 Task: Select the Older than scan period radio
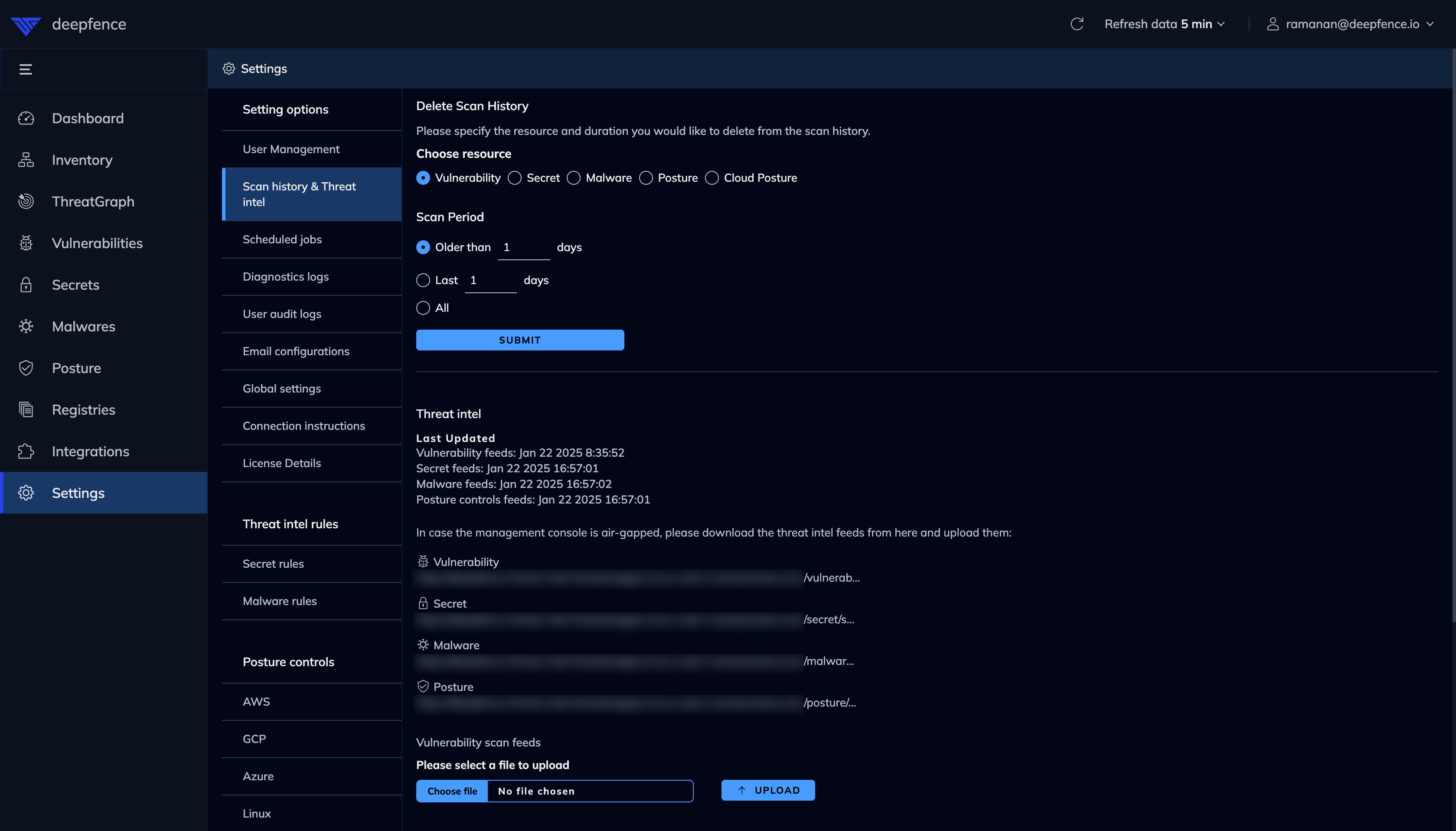(x=423, y=247)
